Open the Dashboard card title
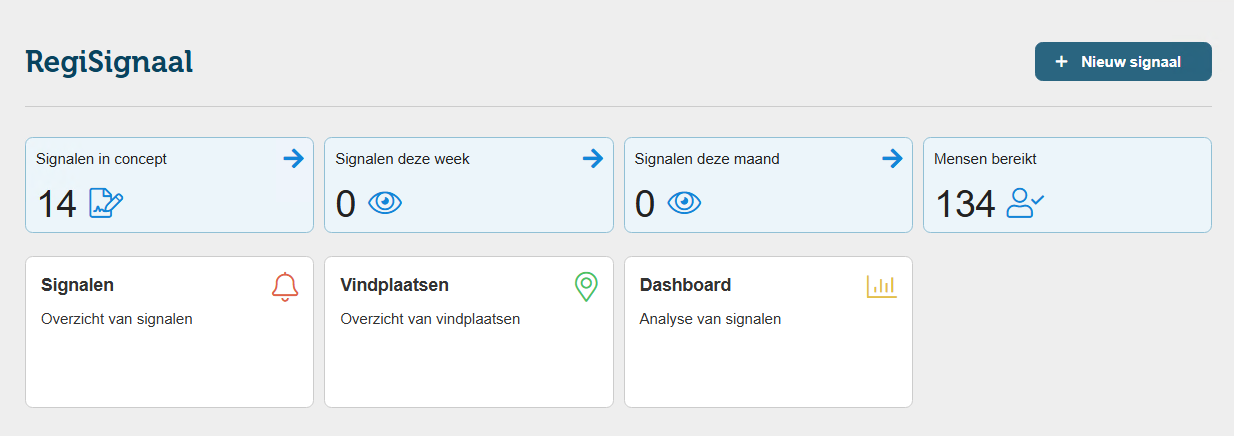Viewport: 1234px width, 436px height. pos(685,285)
